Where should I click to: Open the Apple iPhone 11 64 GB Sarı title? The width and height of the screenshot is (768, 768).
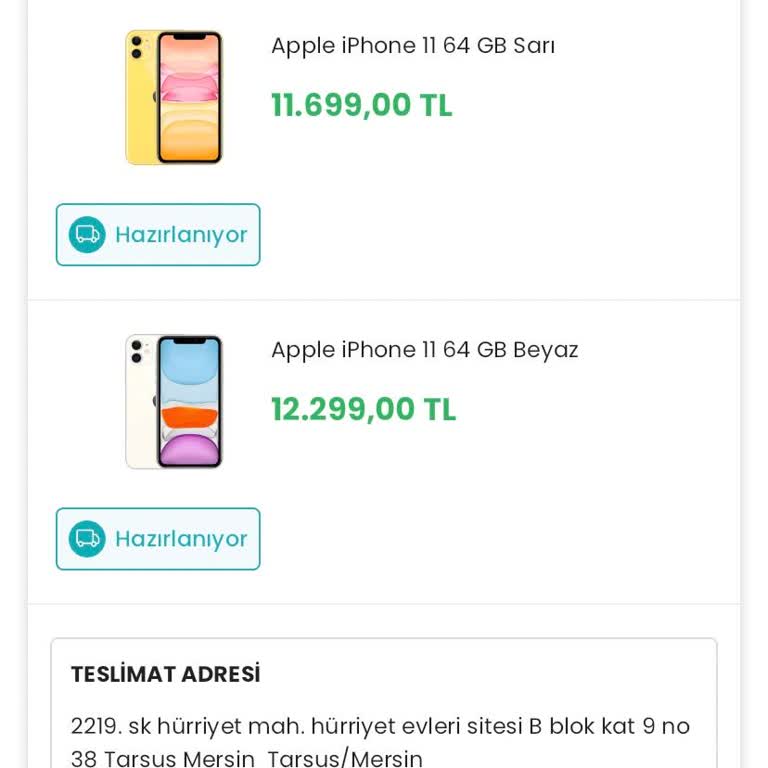[412, 46]
